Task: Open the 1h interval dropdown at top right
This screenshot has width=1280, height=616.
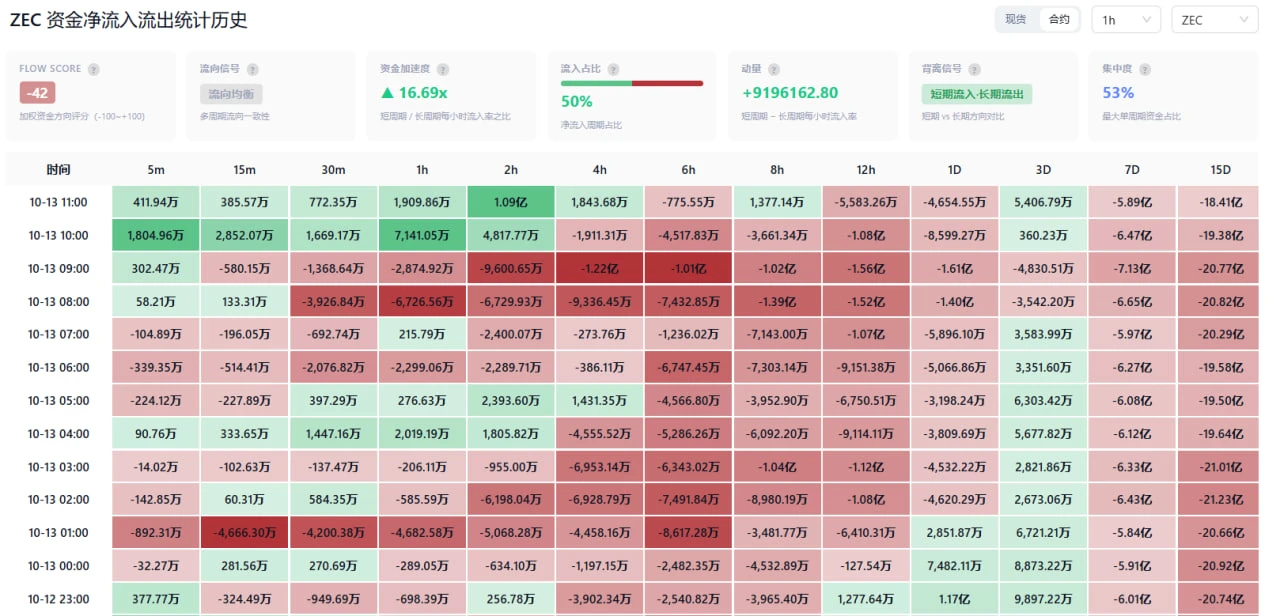Action: [1125, 19]
